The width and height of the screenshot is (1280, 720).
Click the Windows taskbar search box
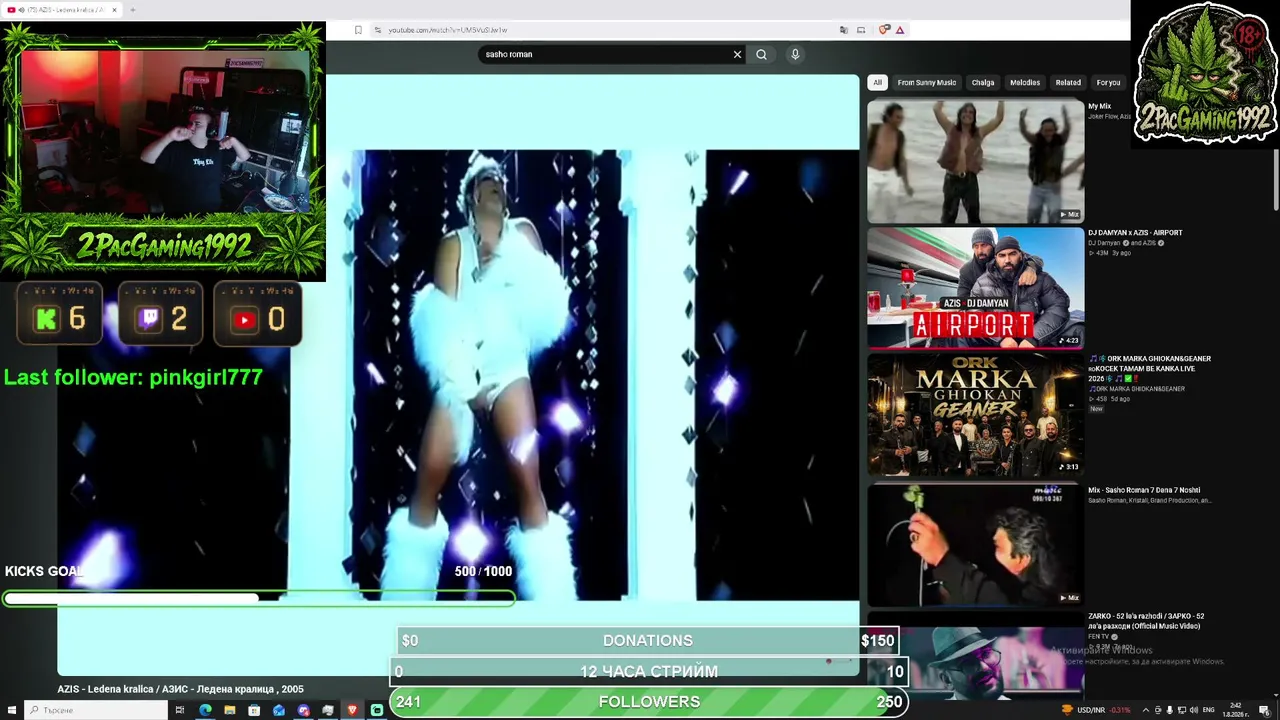pyautogui.click(x=95, y=710)
